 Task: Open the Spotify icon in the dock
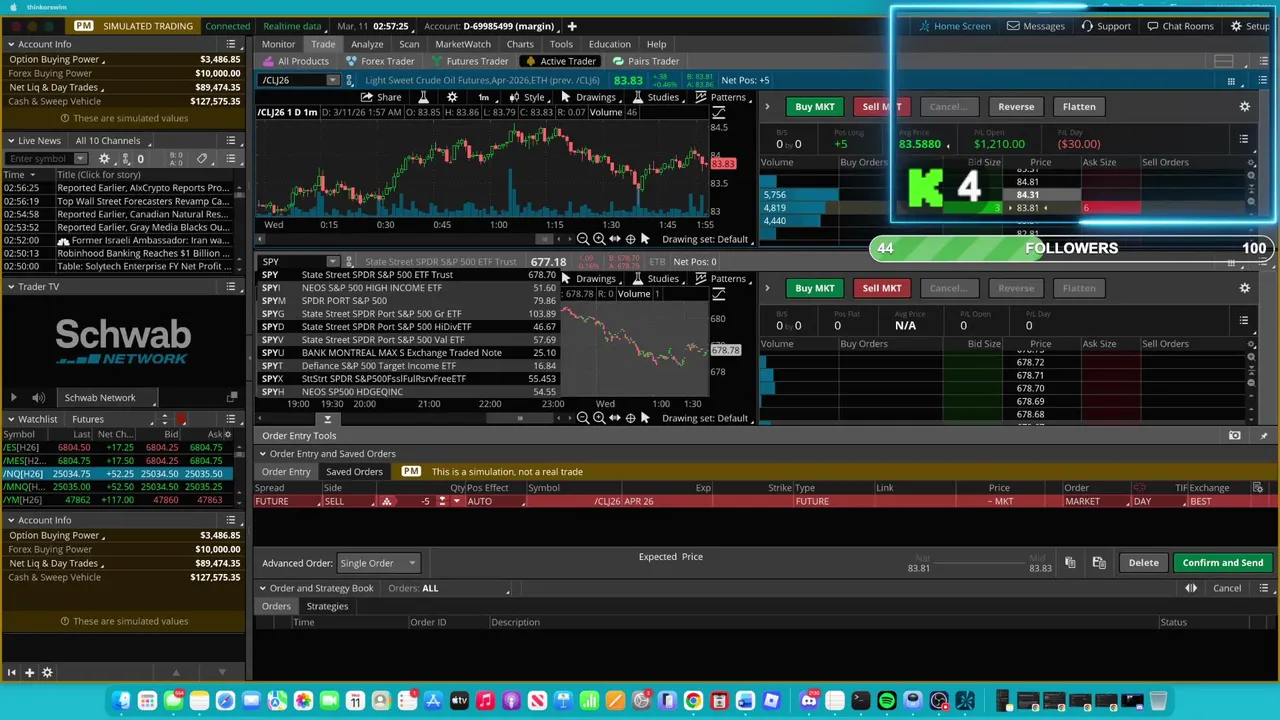pyautogui.click(x=887, y=701)
